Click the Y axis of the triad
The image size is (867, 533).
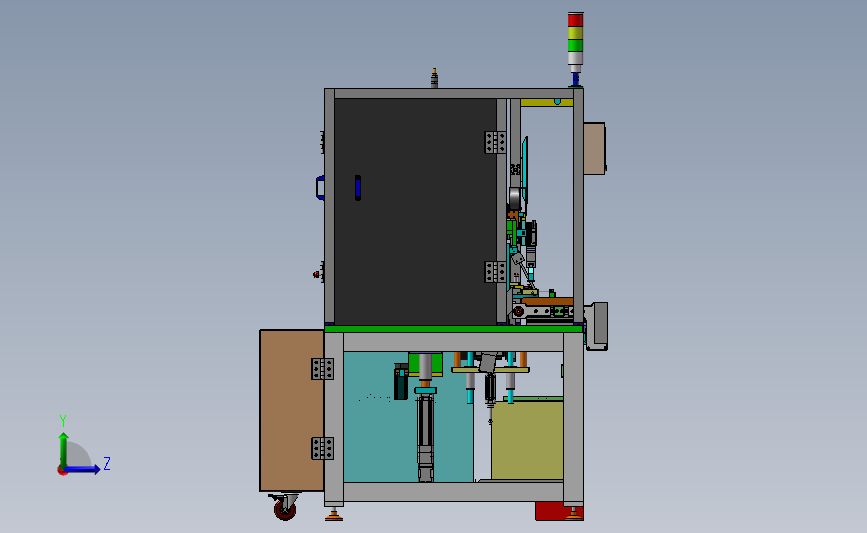pos(64,451)
